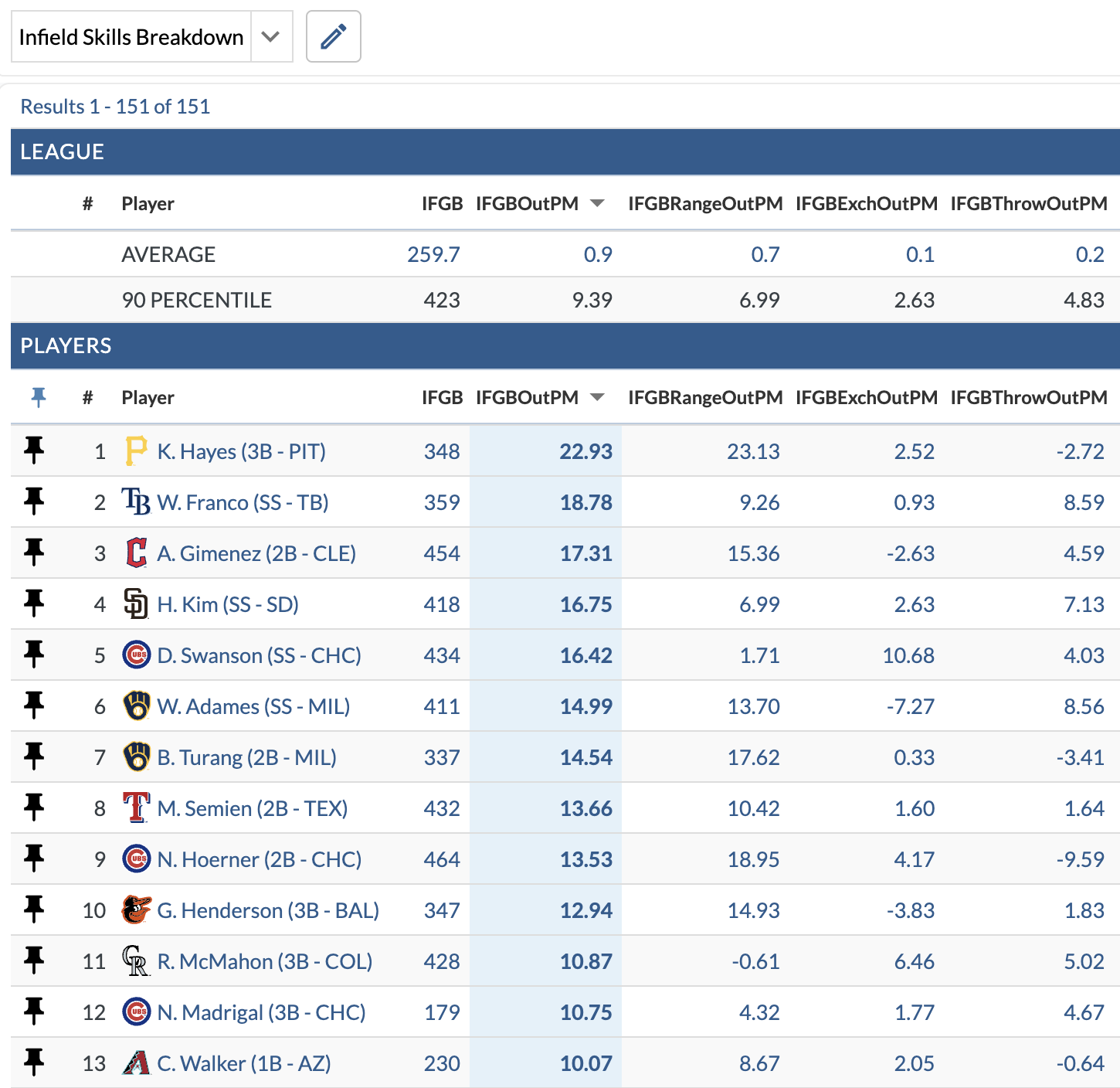Click the Cleveland logo beside A. Gimenez
The width and height of the screenshot is (1120, 1088).
pyautogui.click(x=136, y=553)
